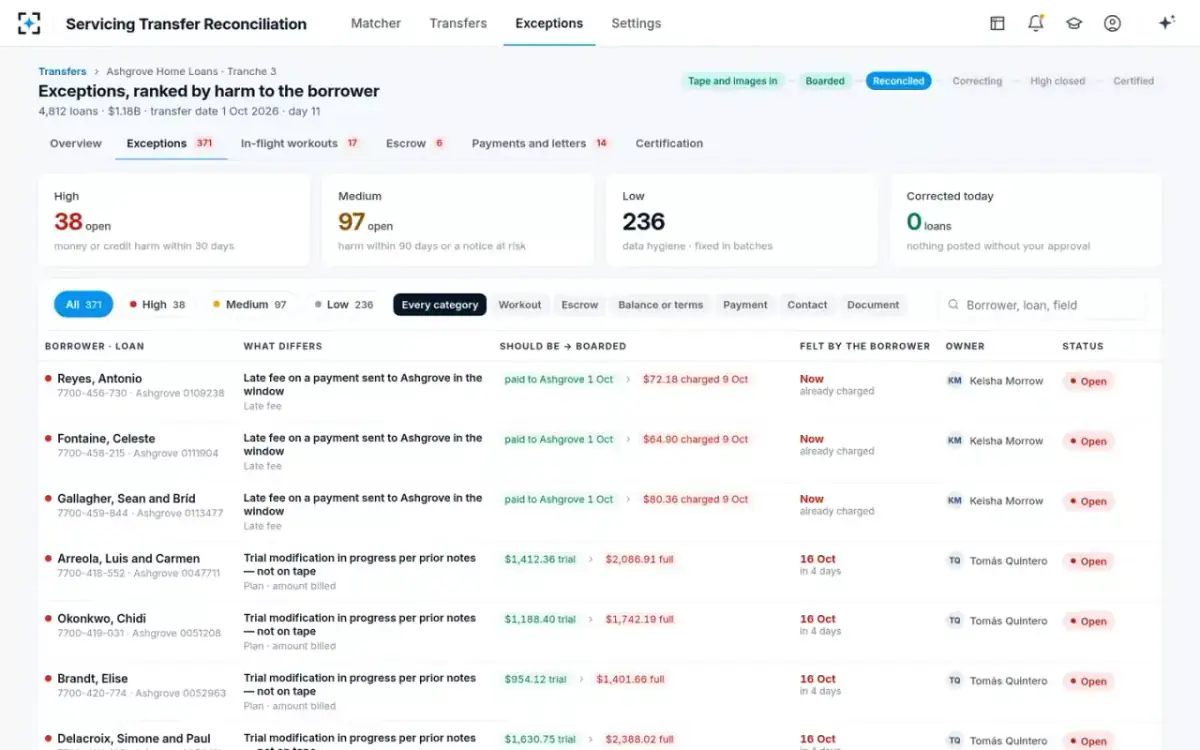Open the Settings top navigation tab

(636, 23)
